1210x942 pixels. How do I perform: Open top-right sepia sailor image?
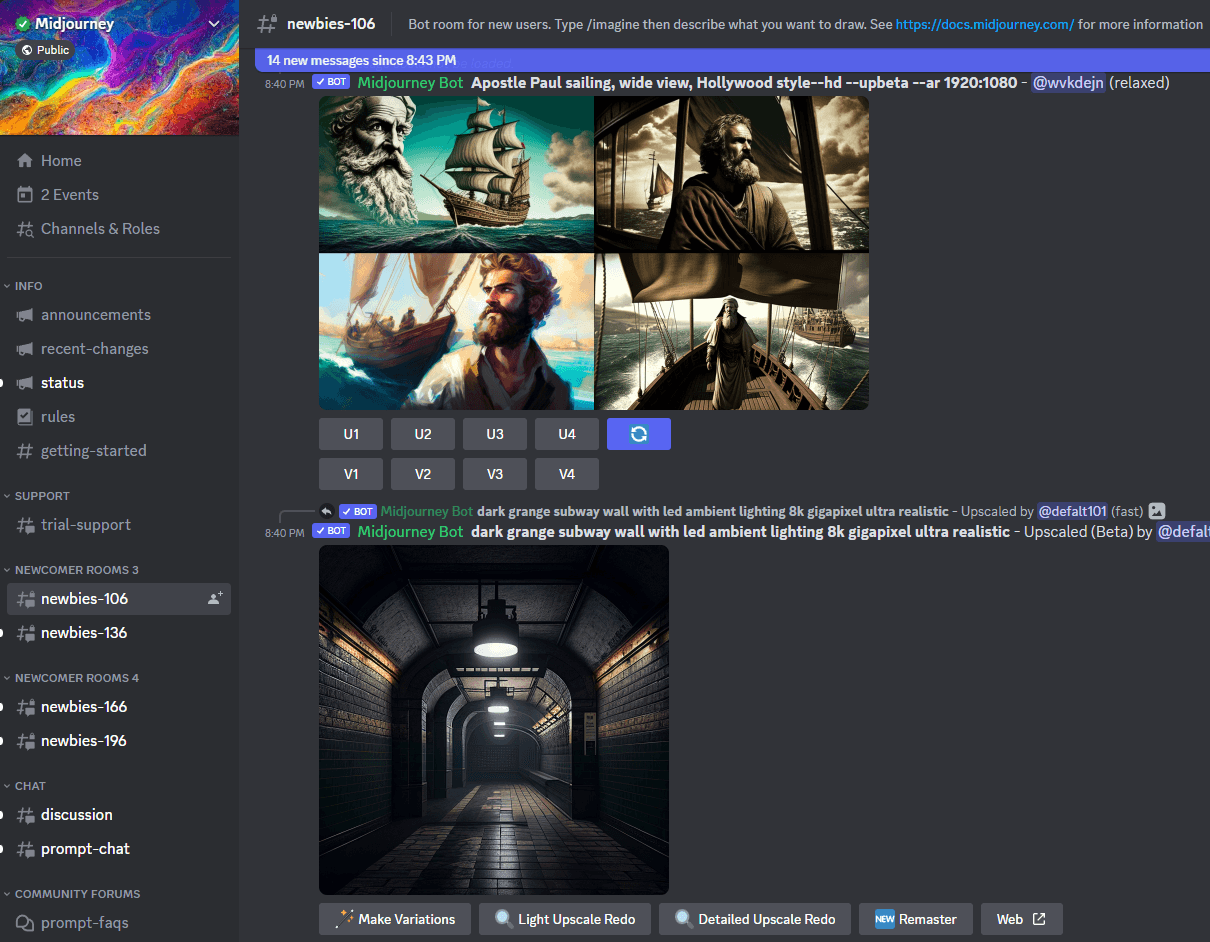click(732, 174)
